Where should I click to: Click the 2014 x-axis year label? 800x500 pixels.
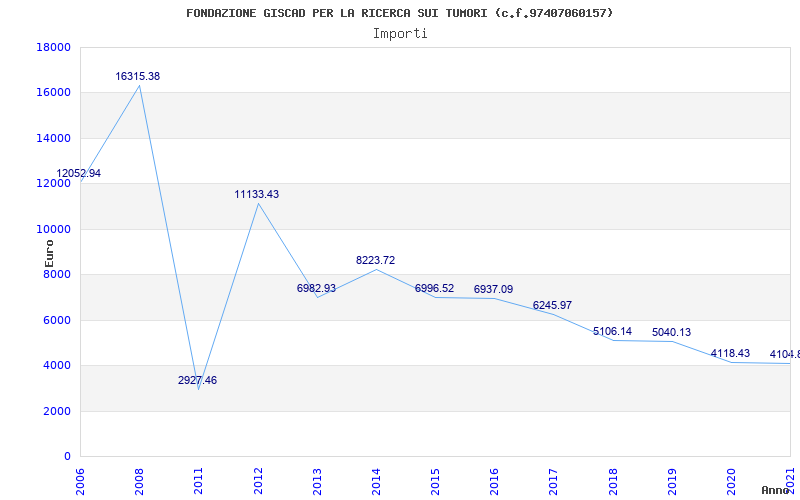pos(376,478)
